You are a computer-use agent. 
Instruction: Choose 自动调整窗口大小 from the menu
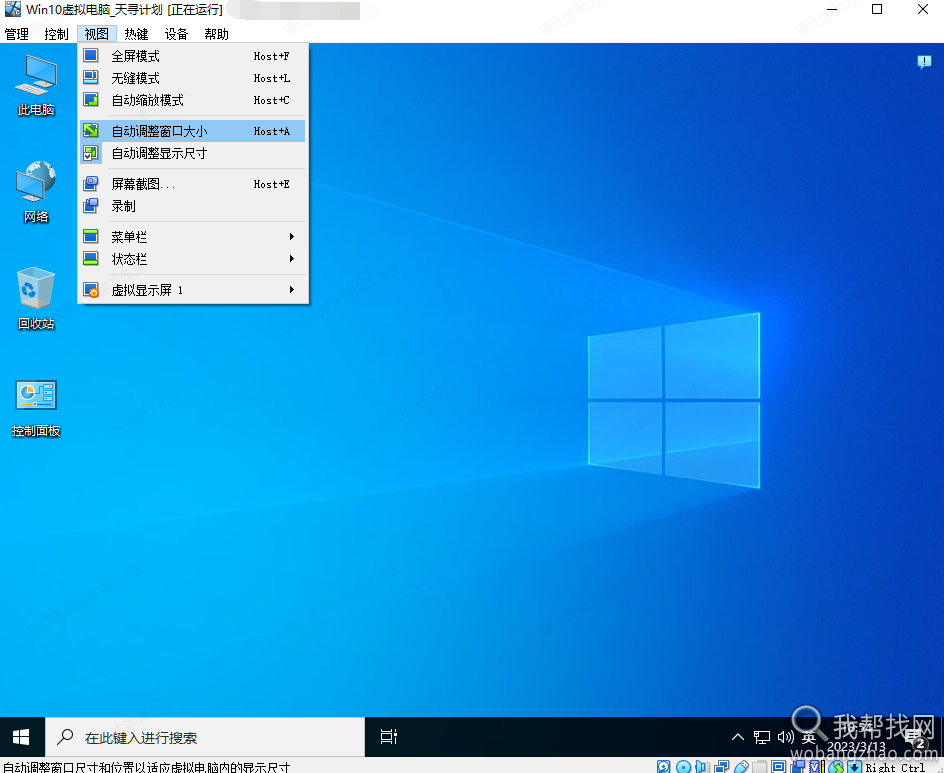[193, 131]
